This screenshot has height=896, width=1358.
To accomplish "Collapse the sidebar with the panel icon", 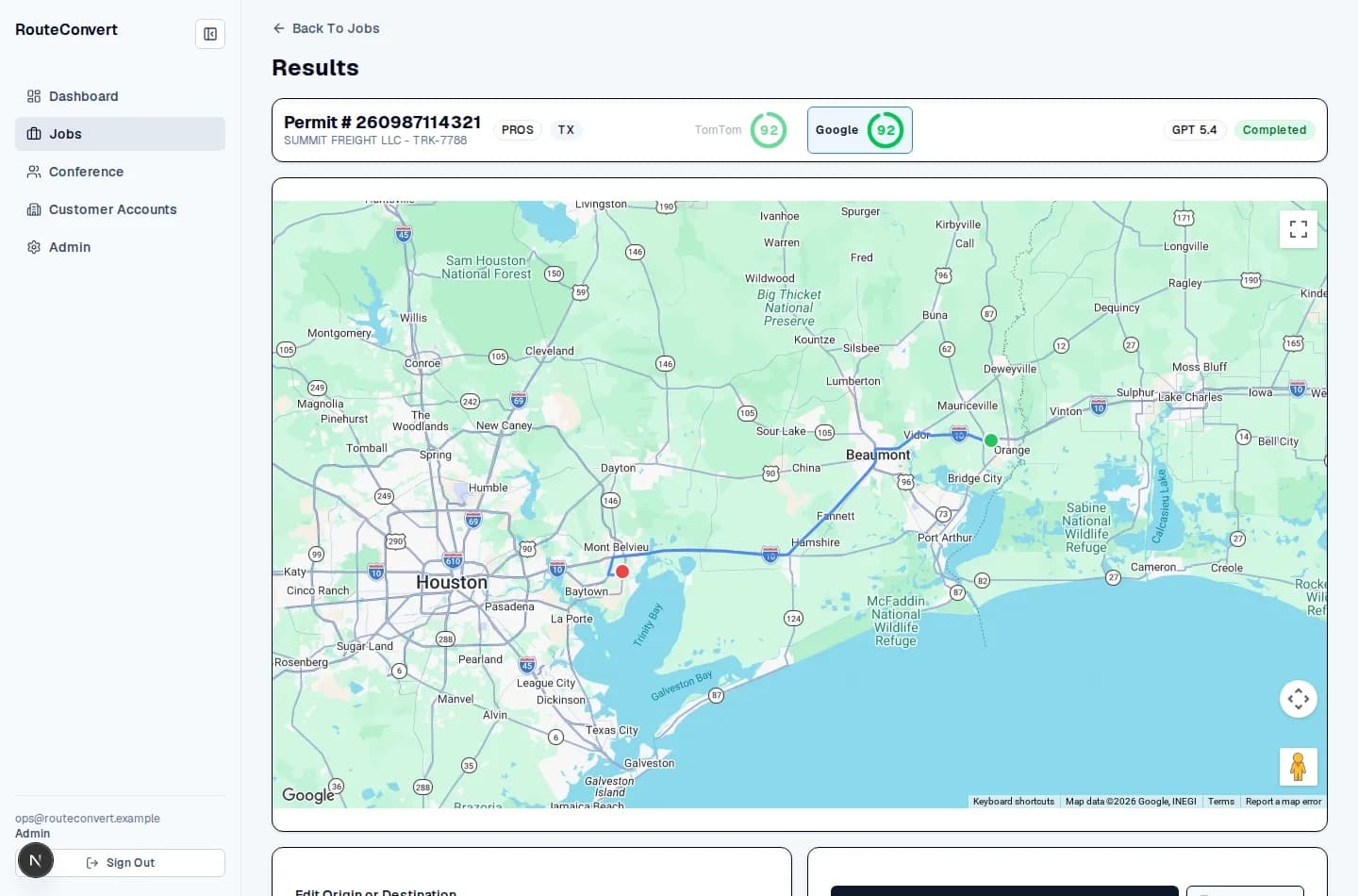I will [x=210, y=34].
